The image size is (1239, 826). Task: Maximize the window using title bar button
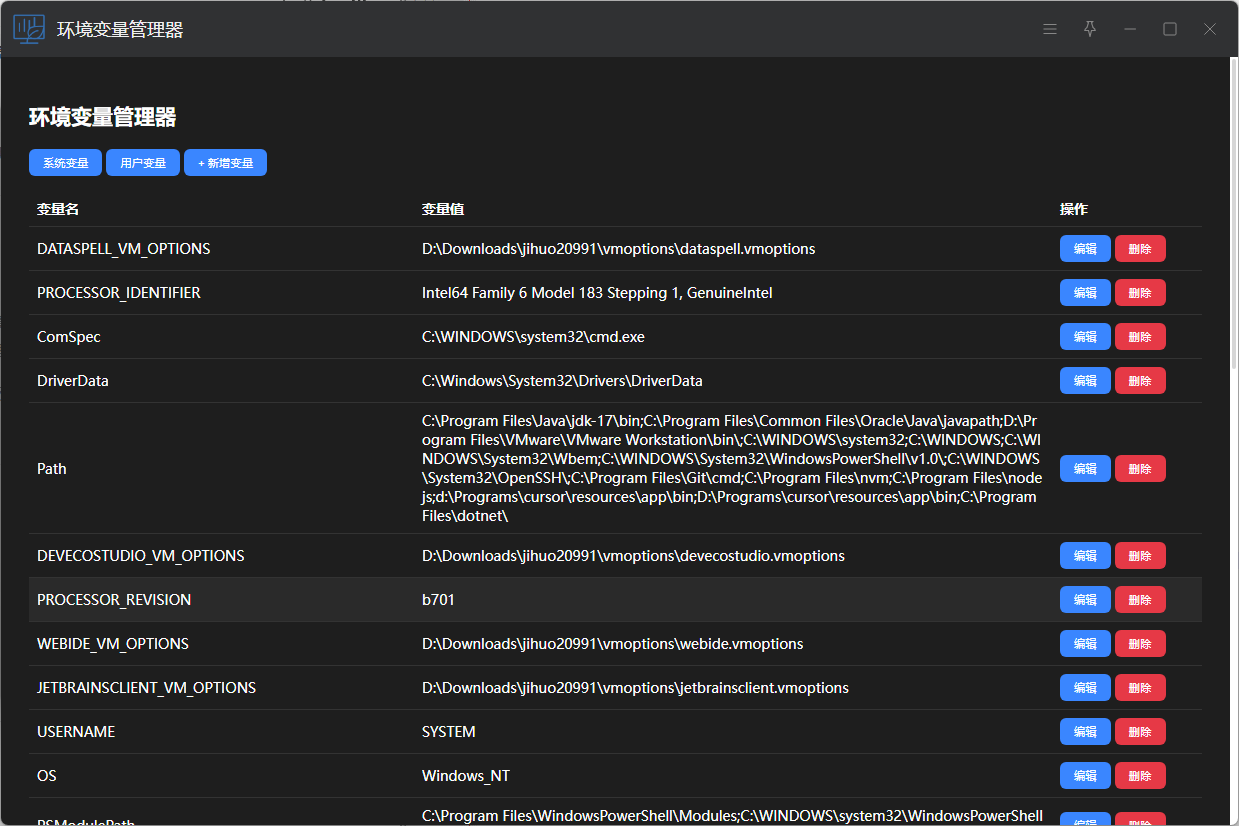tap(1169, 29)
